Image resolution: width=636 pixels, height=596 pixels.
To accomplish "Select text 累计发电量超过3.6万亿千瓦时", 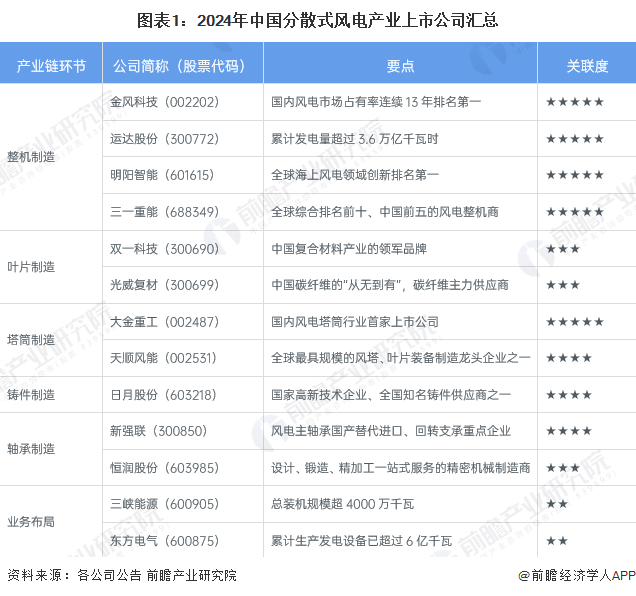I will pos(355,139).
